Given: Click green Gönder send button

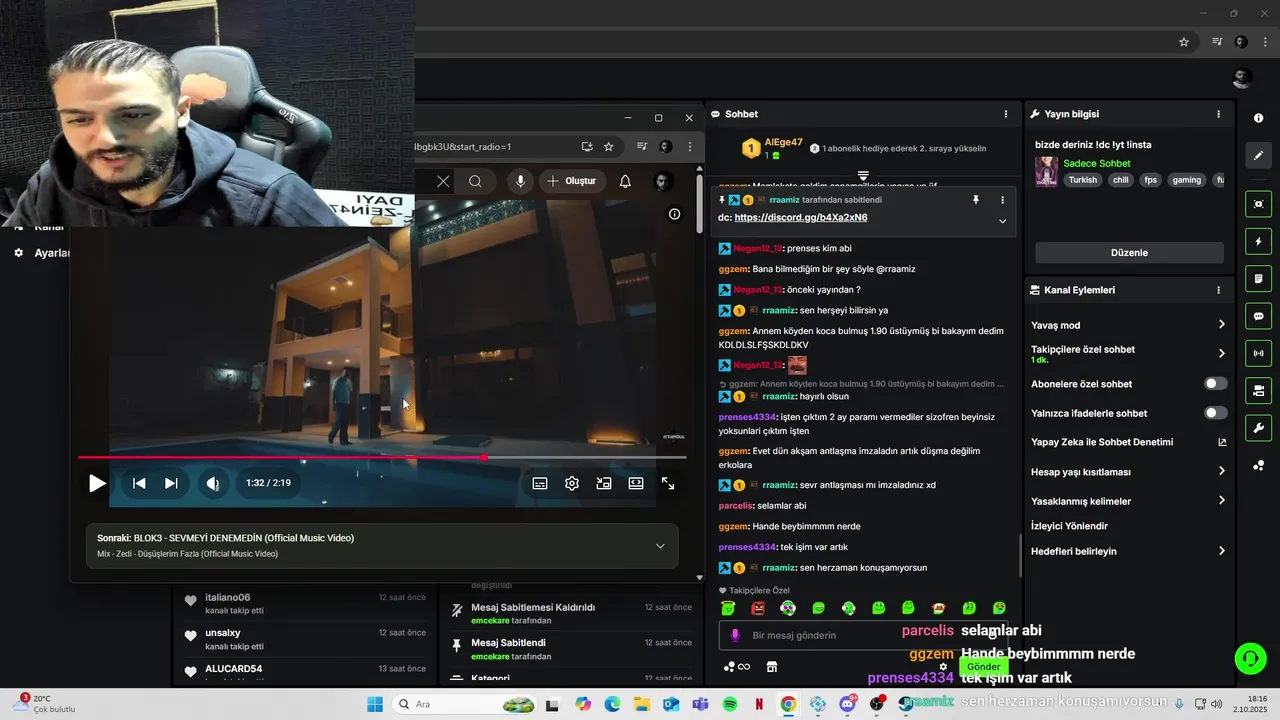Looking at the screenshot, I should 983,666.
